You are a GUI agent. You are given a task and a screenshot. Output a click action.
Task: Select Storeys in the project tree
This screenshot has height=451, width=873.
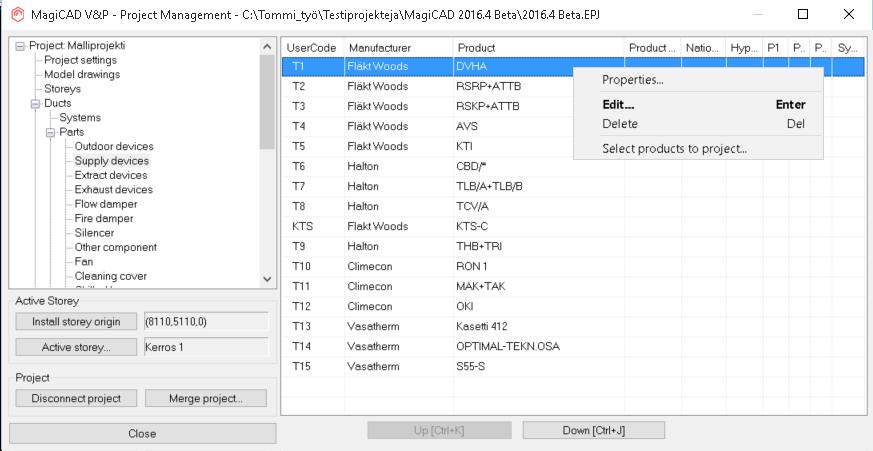click(62, 89)
